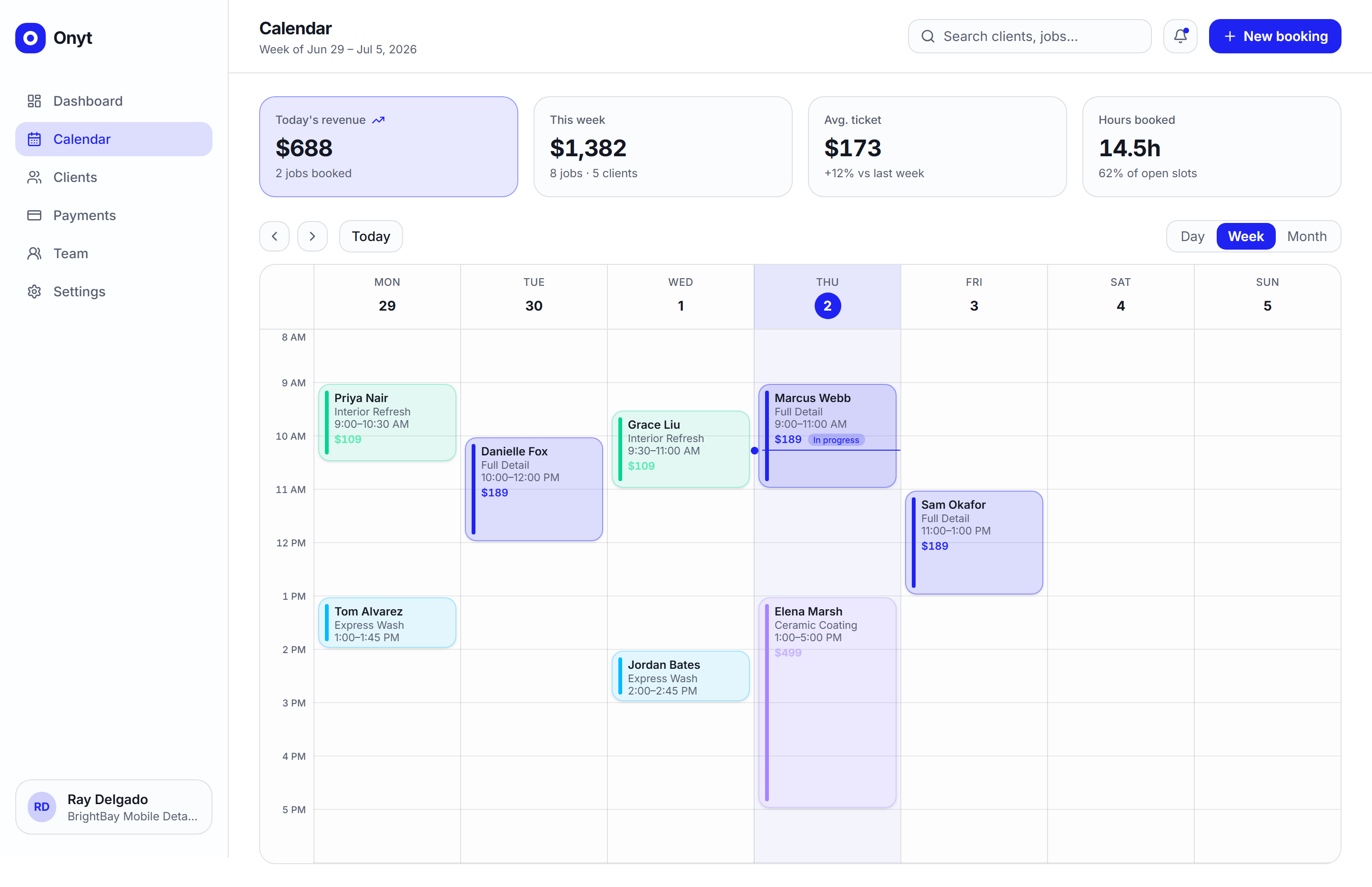Image resolution: width=1372 pixels, height=887 pixels.
Task: Select THU 2 highlighted date
Action: click(827, 306)
